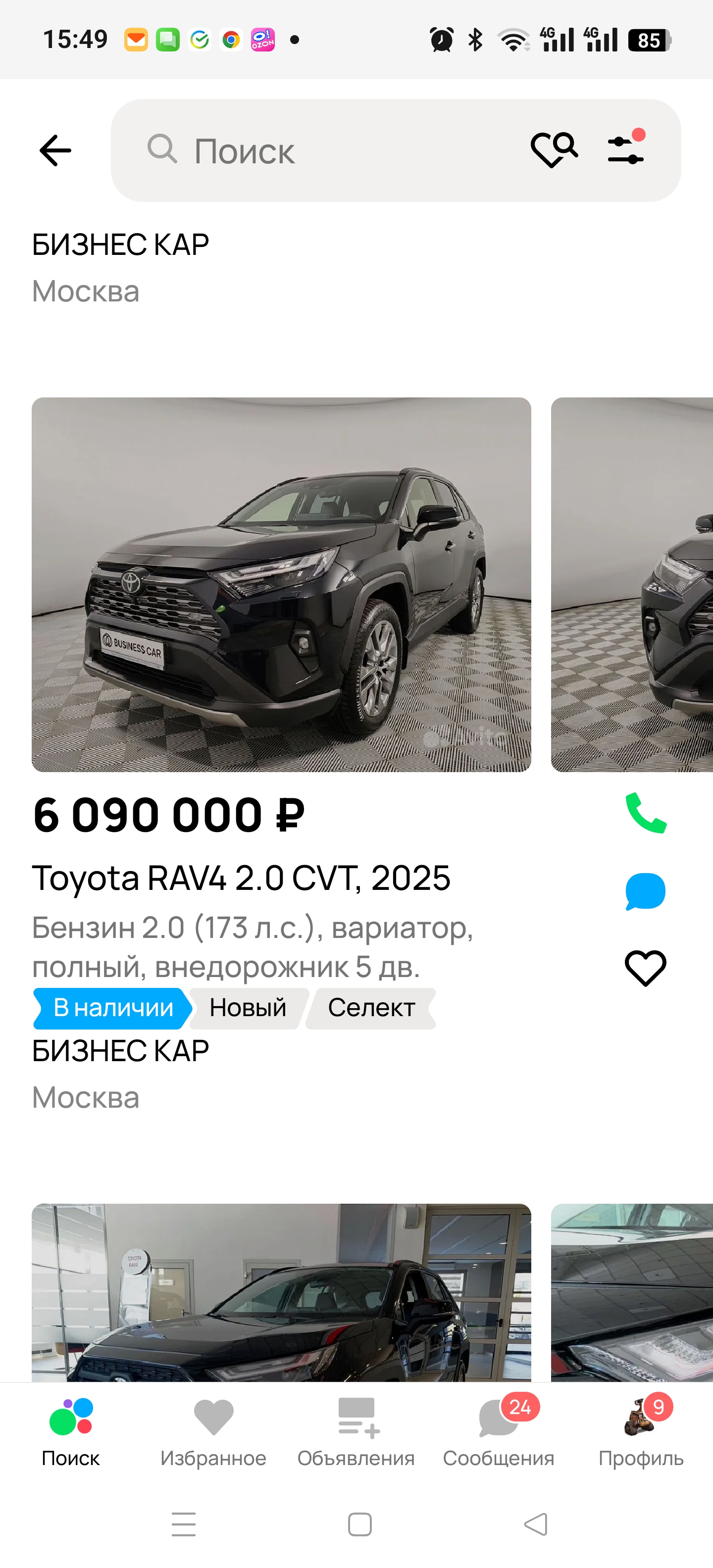Switch to the Объявления tab
The height and width of the screenshot is (1568, 713).
point(356,1433)
